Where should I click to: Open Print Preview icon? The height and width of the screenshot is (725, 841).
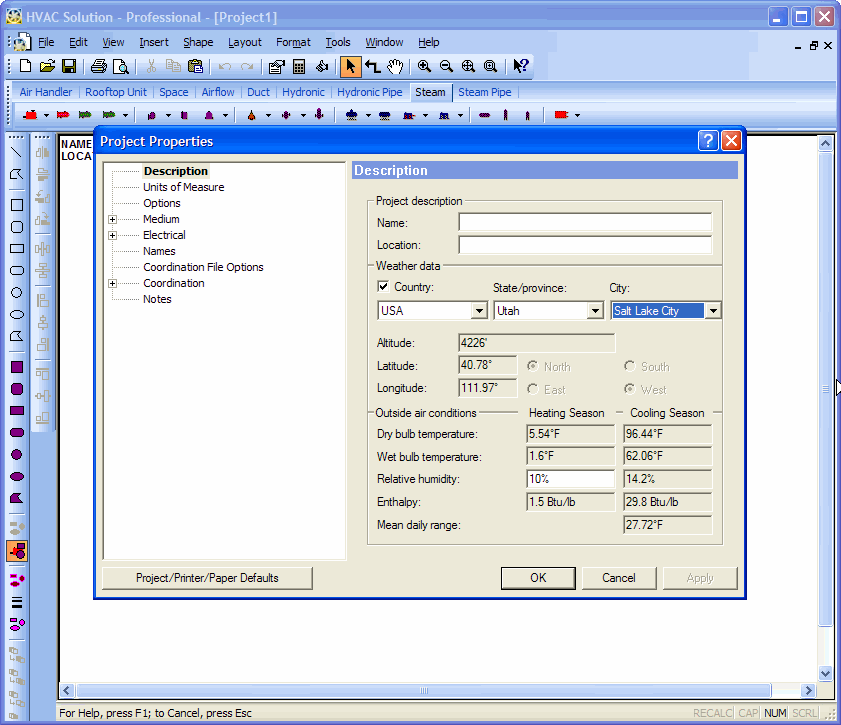[x=121, y=66]
